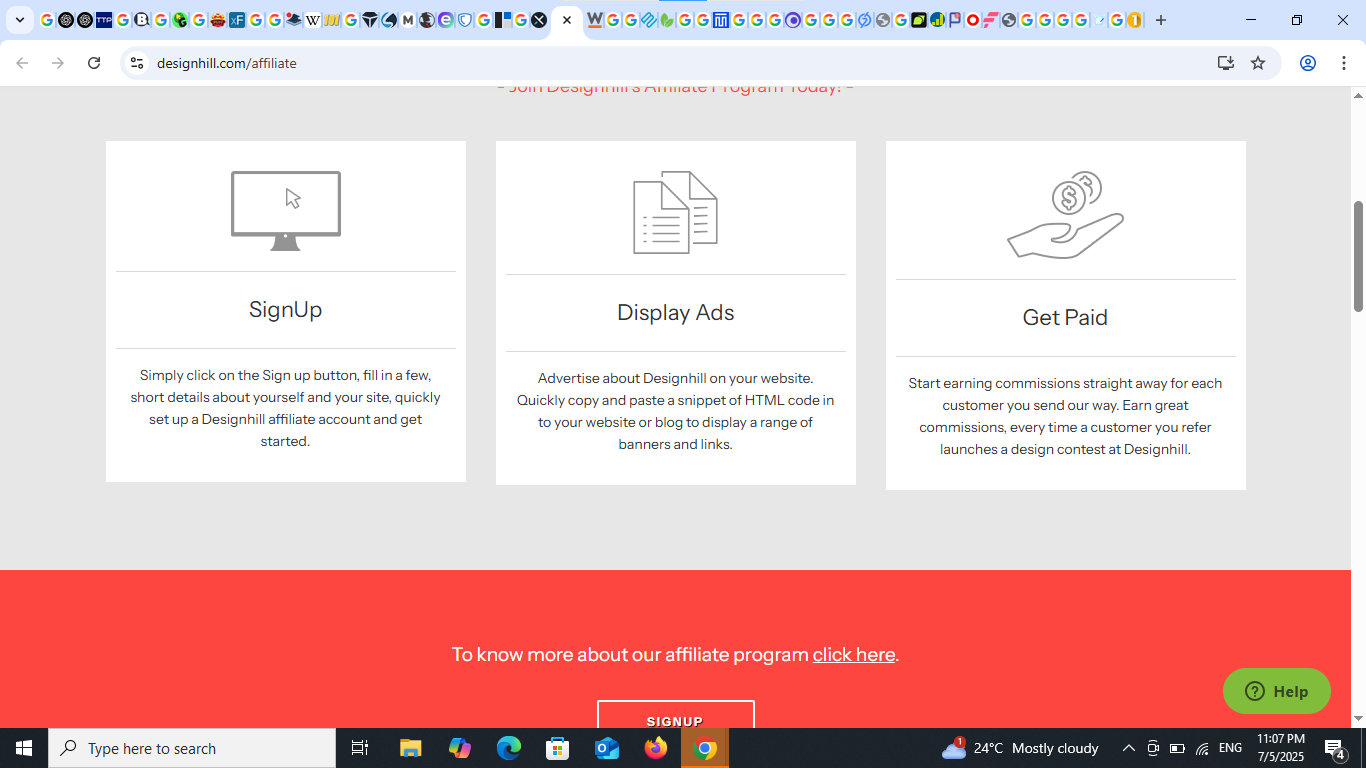The width and height of the screenshot is (1366, 768).
Task: Switch to the Wikipedia W tab
Action: click(x=313, y=20)
